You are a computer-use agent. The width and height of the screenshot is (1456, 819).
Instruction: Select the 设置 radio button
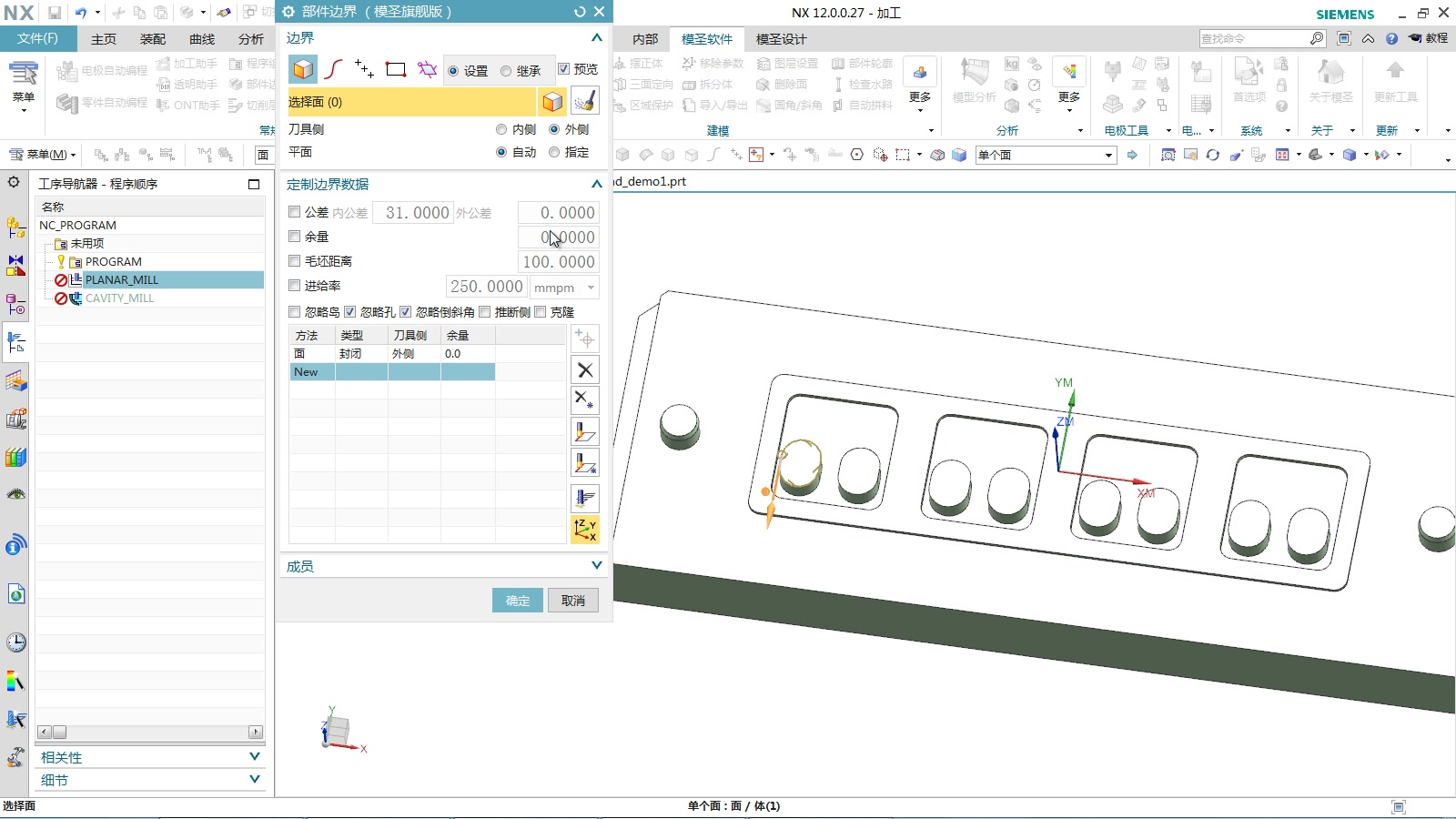tap(453, 71)
